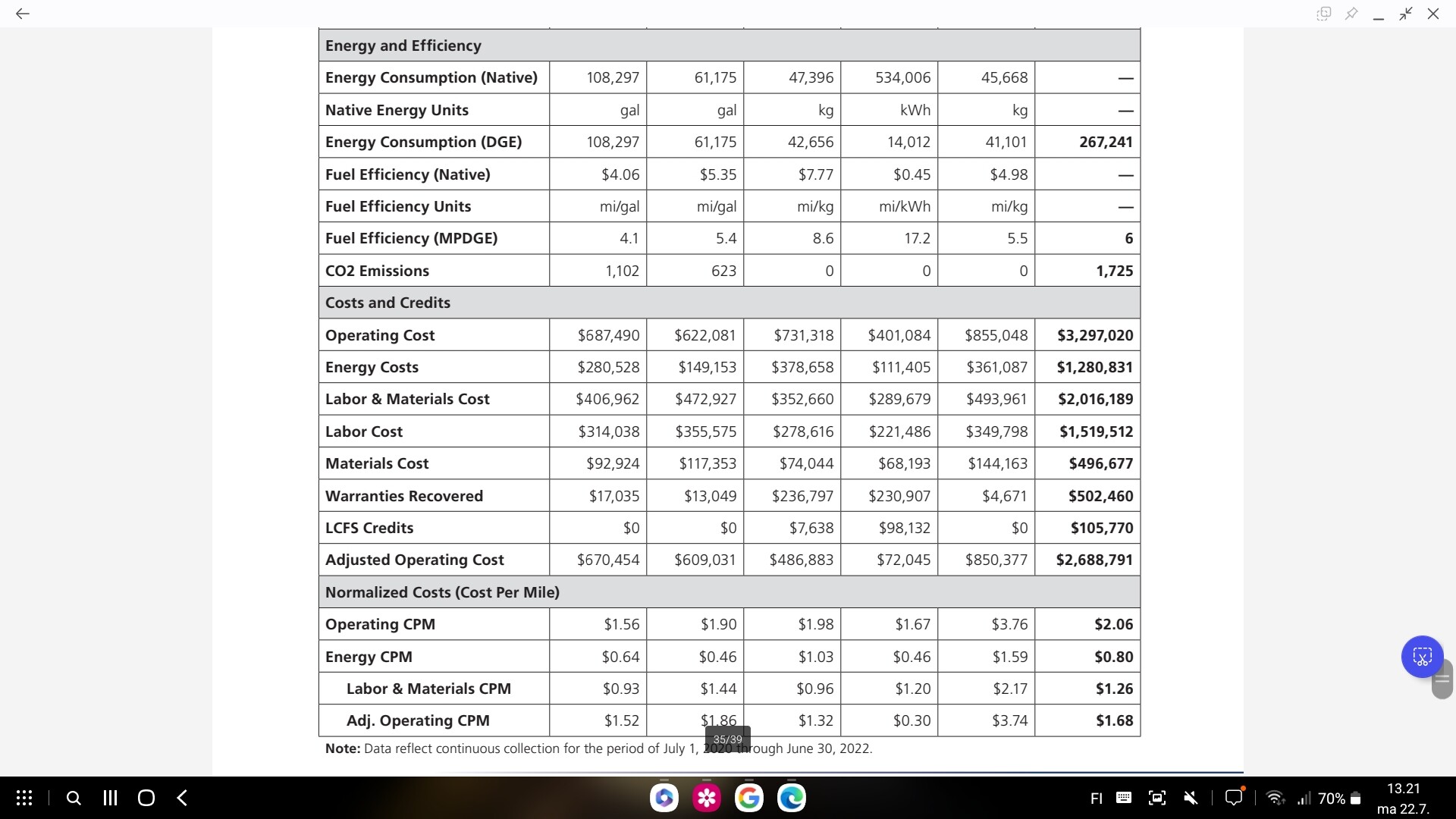The width and height of the screenshot is (1456, 819).
Task: Click the $1.68 total adjusted CPM
Action: (1114, 720)
